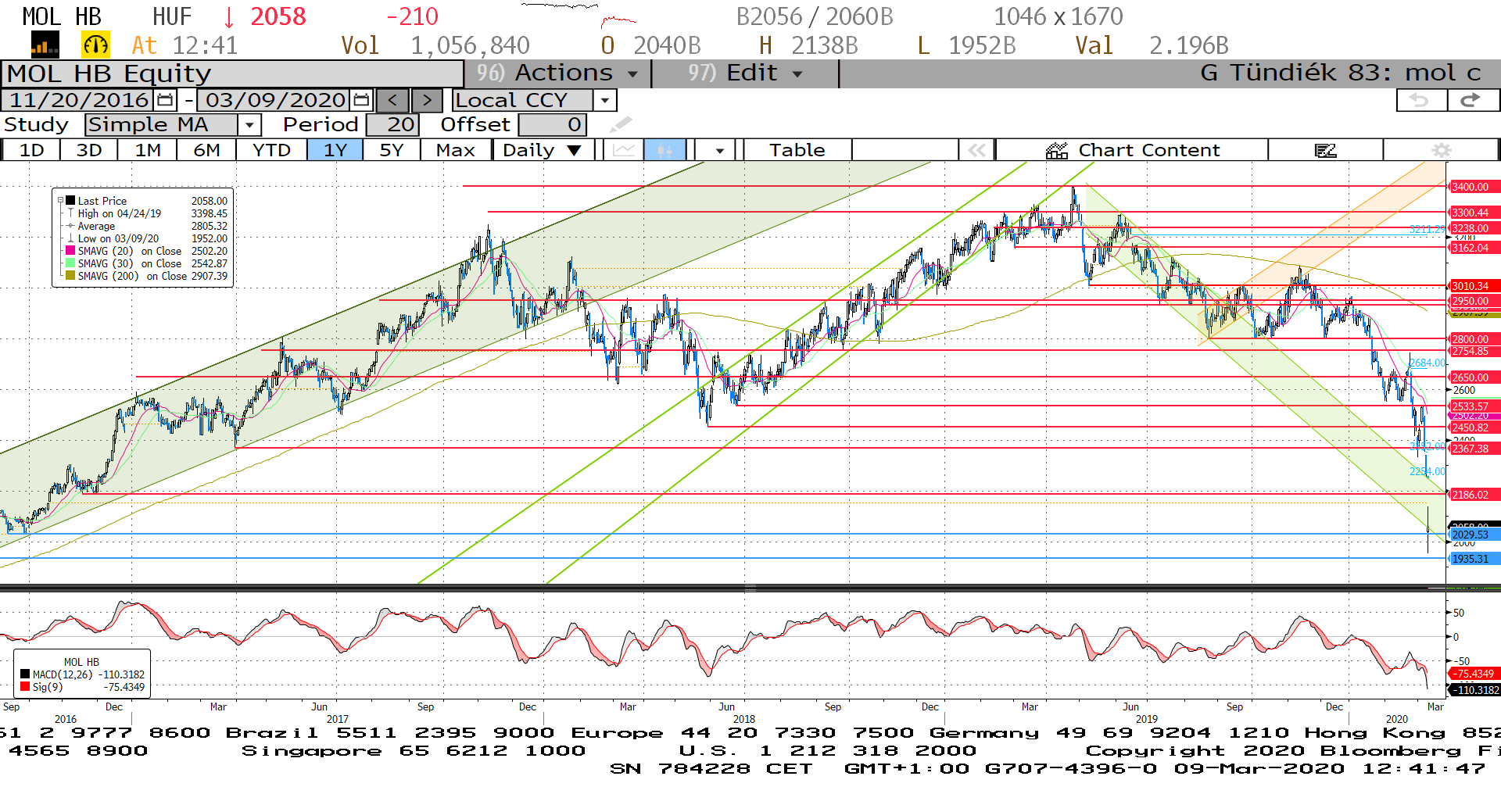Click the double-left collapse arrows icon
The height and width of the screenshot is (812, 1501).
(976, 150)
